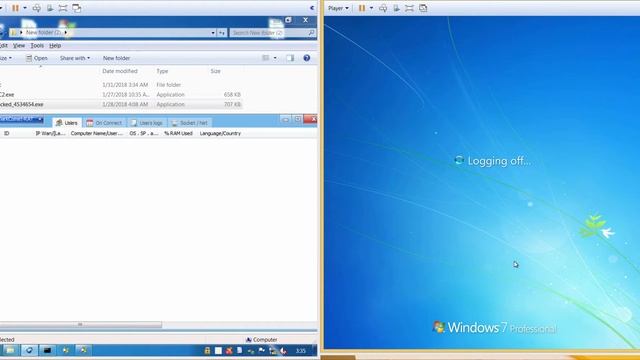
Task: Click the ID column header
Action: [x=7, y=133]
